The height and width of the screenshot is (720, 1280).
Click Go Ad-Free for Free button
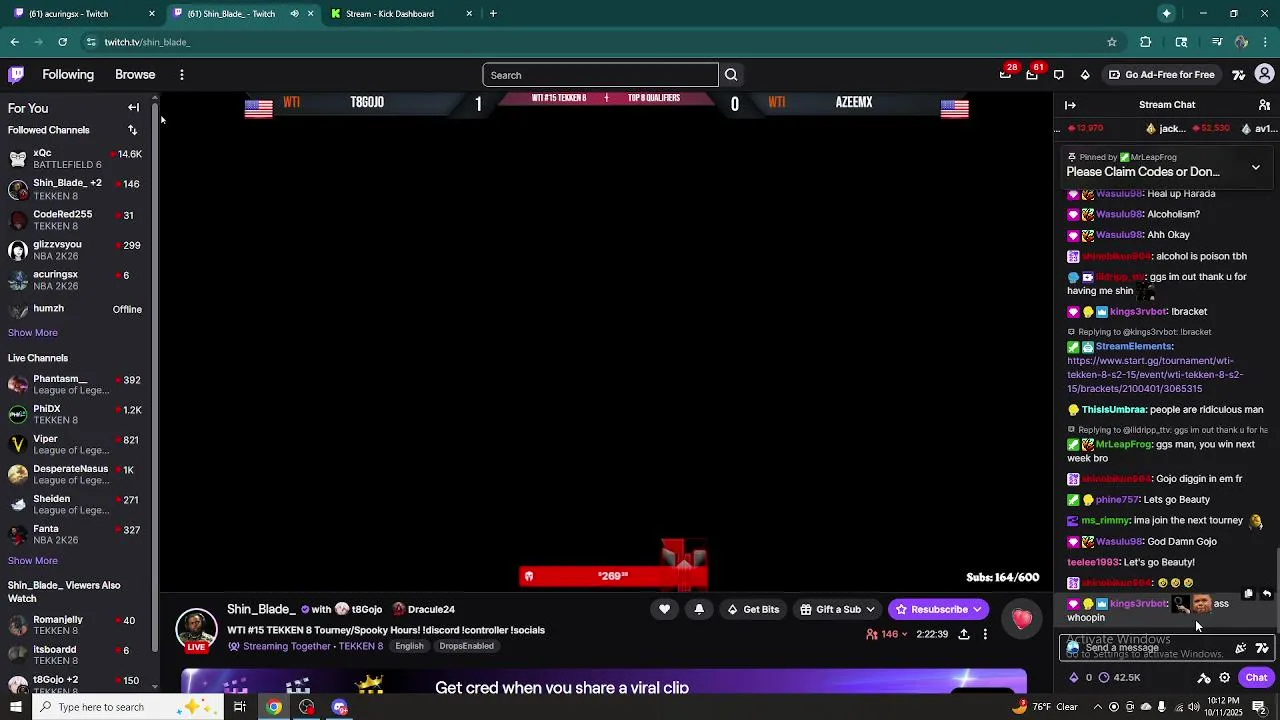click(x=1161, y=75)
